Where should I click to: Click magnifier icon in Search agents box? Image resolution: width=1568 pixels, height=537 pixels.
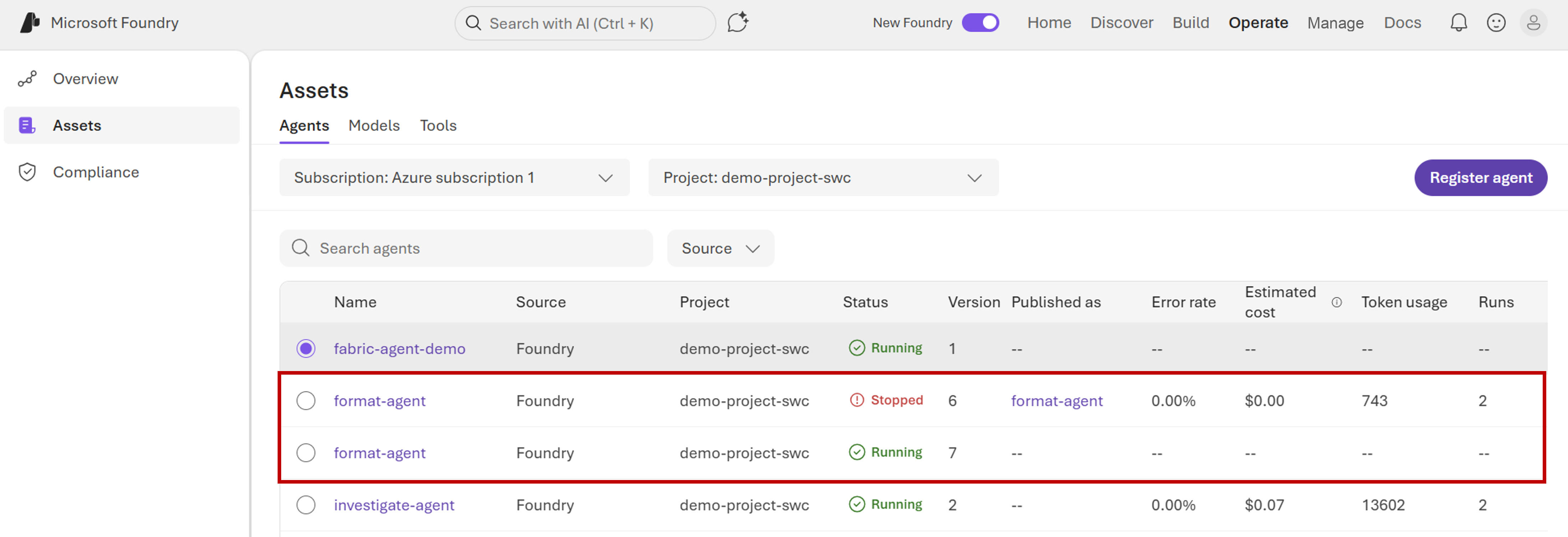point(301,247)
